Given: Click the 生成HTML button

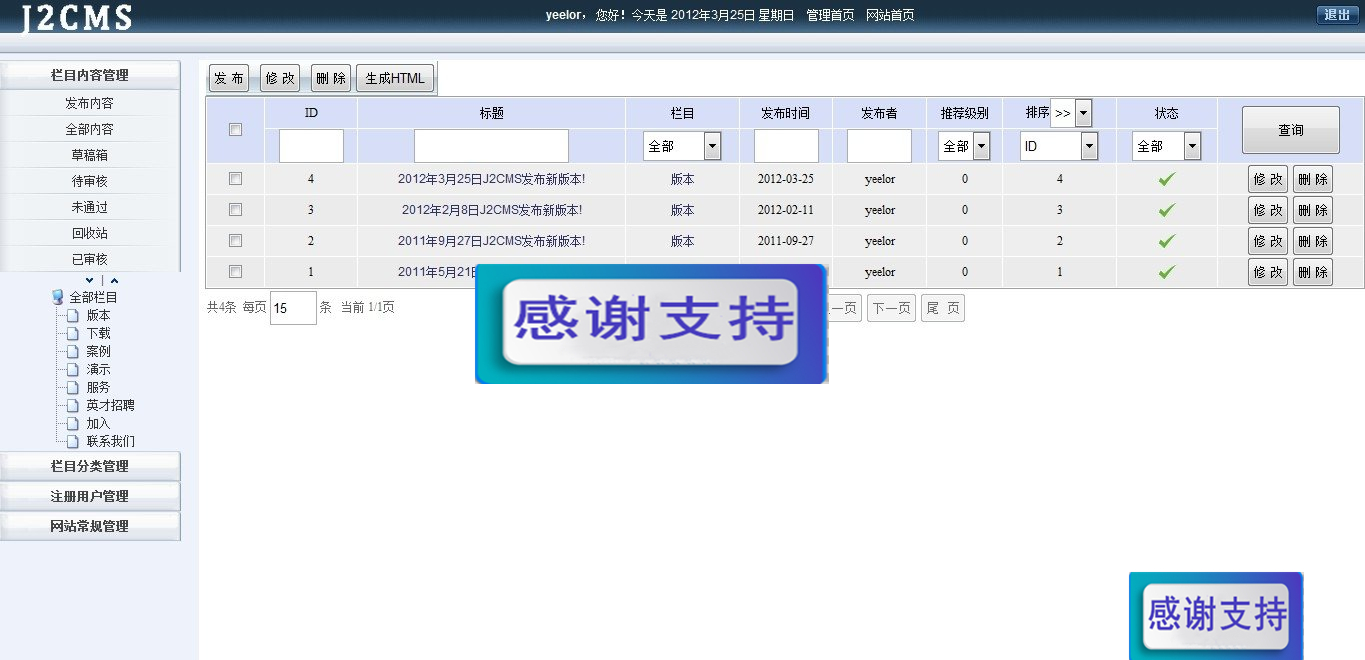Looking at the screenshot, I should (x=395, y=78).
